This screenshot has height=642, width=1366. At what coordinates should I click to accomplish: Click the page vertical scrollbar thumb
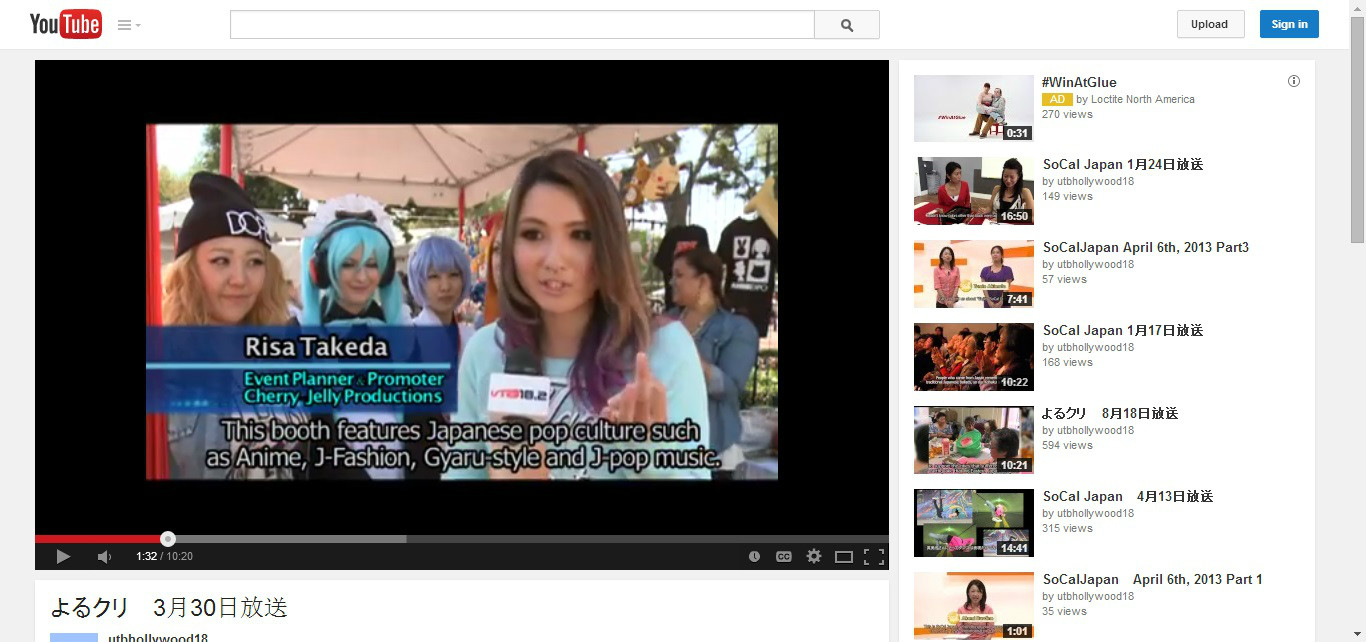pyautogui.click(x=1357, y=129)
